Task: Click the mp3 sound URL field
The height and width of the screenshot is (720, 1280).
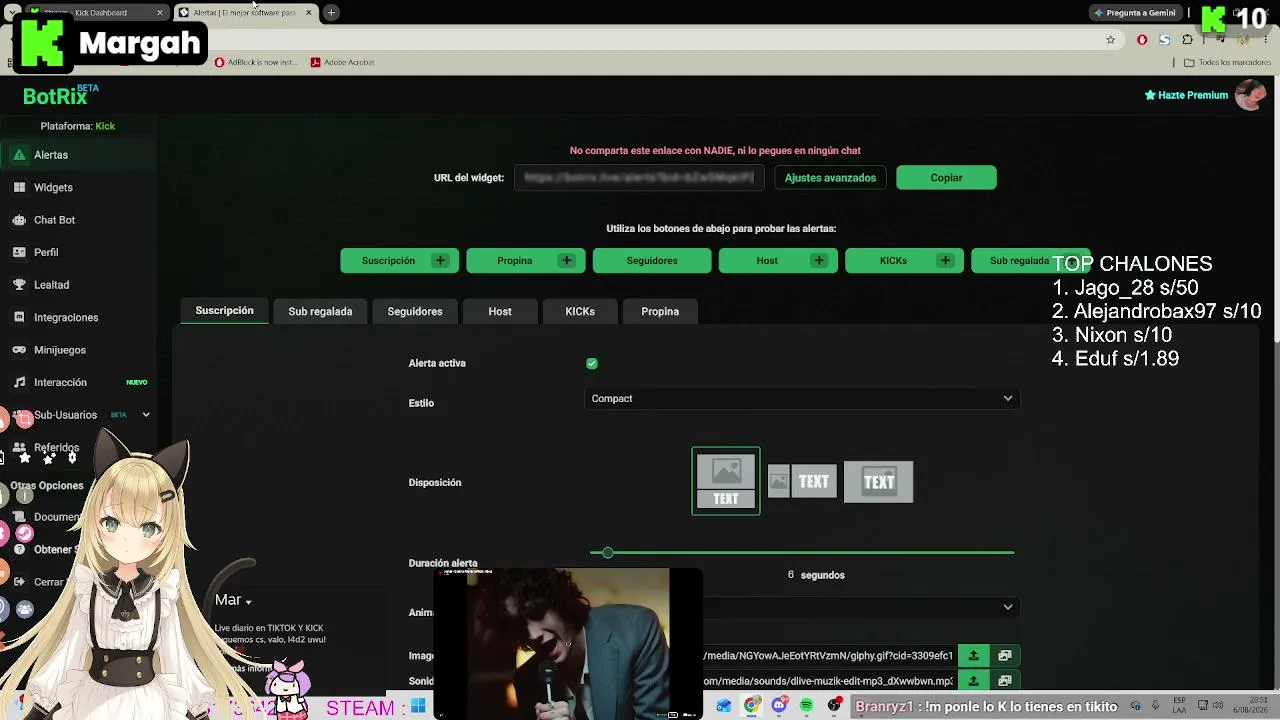Action: tap(829, 681)
